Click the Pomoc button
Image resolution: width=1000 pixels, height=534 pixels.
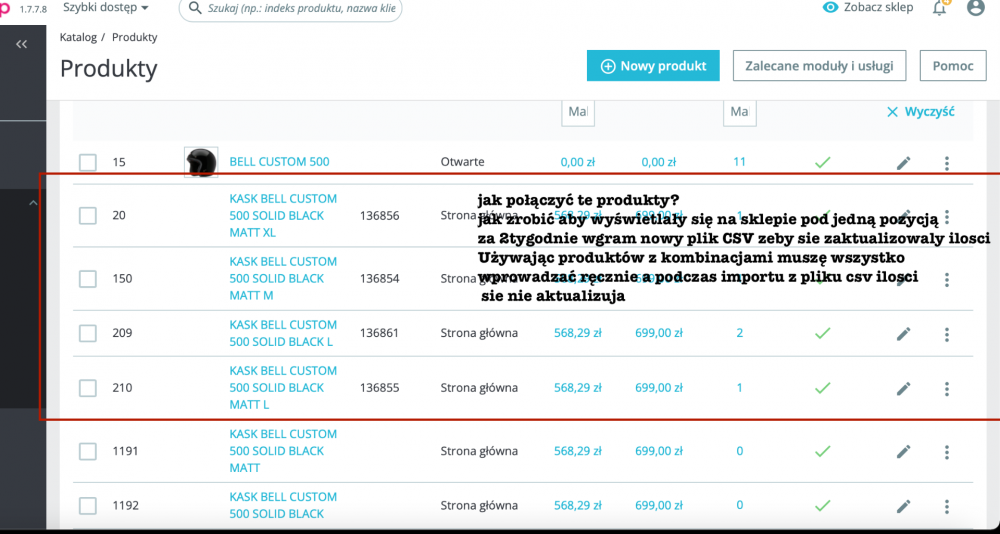click(953, 66)
